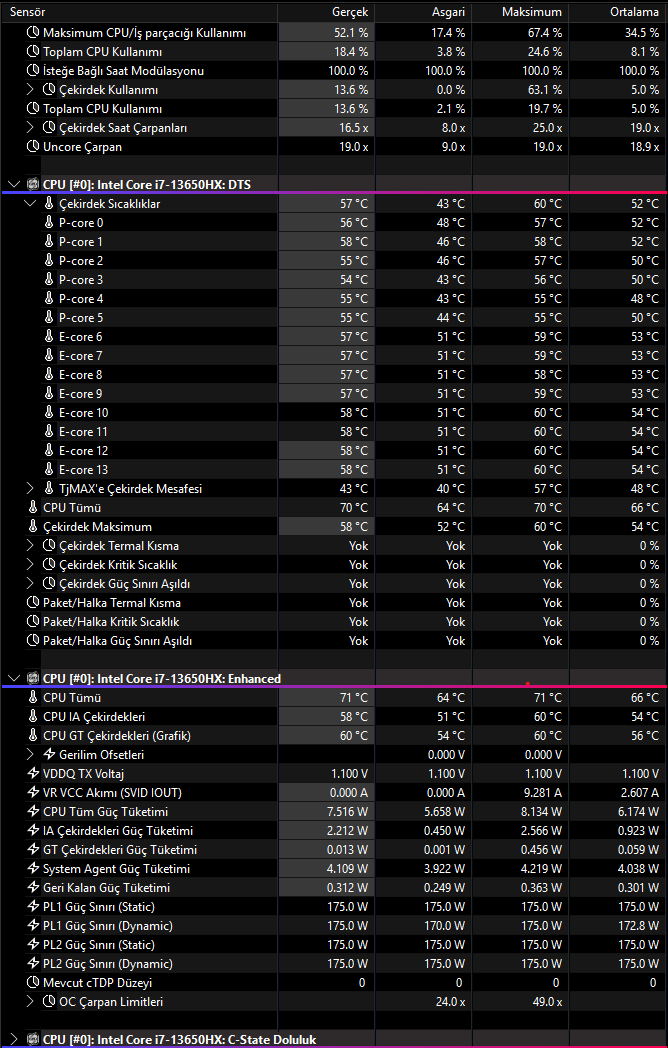Collapse the CPU DTS sensor group
This screenshot has height=1048, width=668.
[x=14, y=184]
